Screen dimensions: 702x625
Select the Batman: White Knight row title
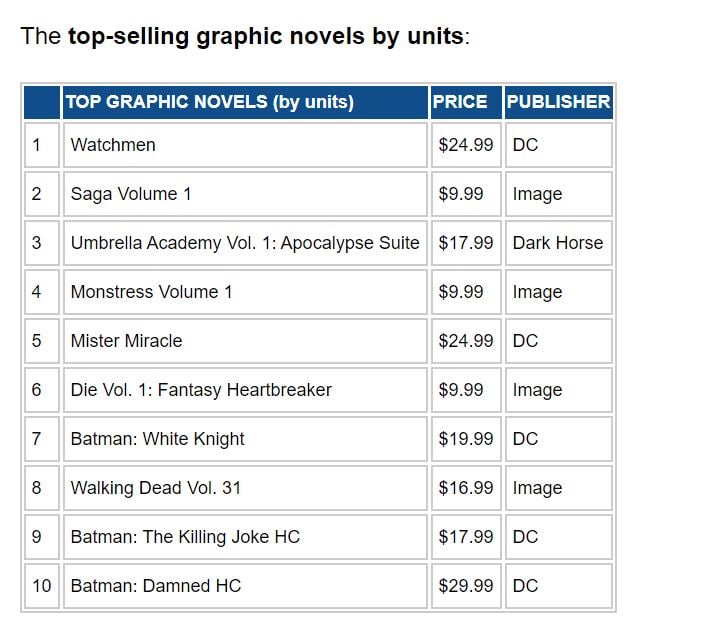pyautogui.click(x=157, y=439)
